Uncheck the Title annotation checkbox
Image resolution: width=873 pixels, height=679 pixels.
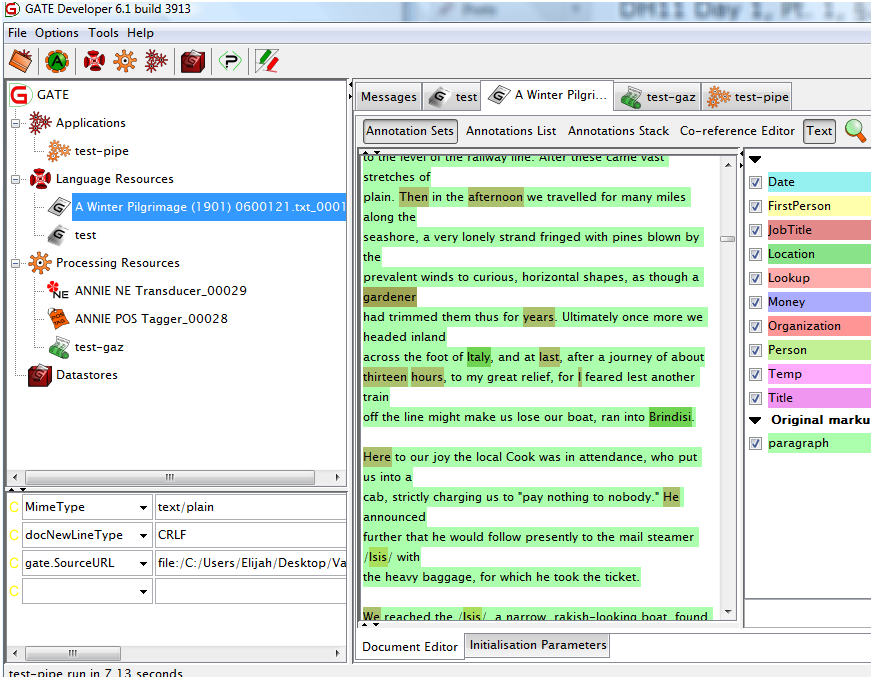pos(756,398)
